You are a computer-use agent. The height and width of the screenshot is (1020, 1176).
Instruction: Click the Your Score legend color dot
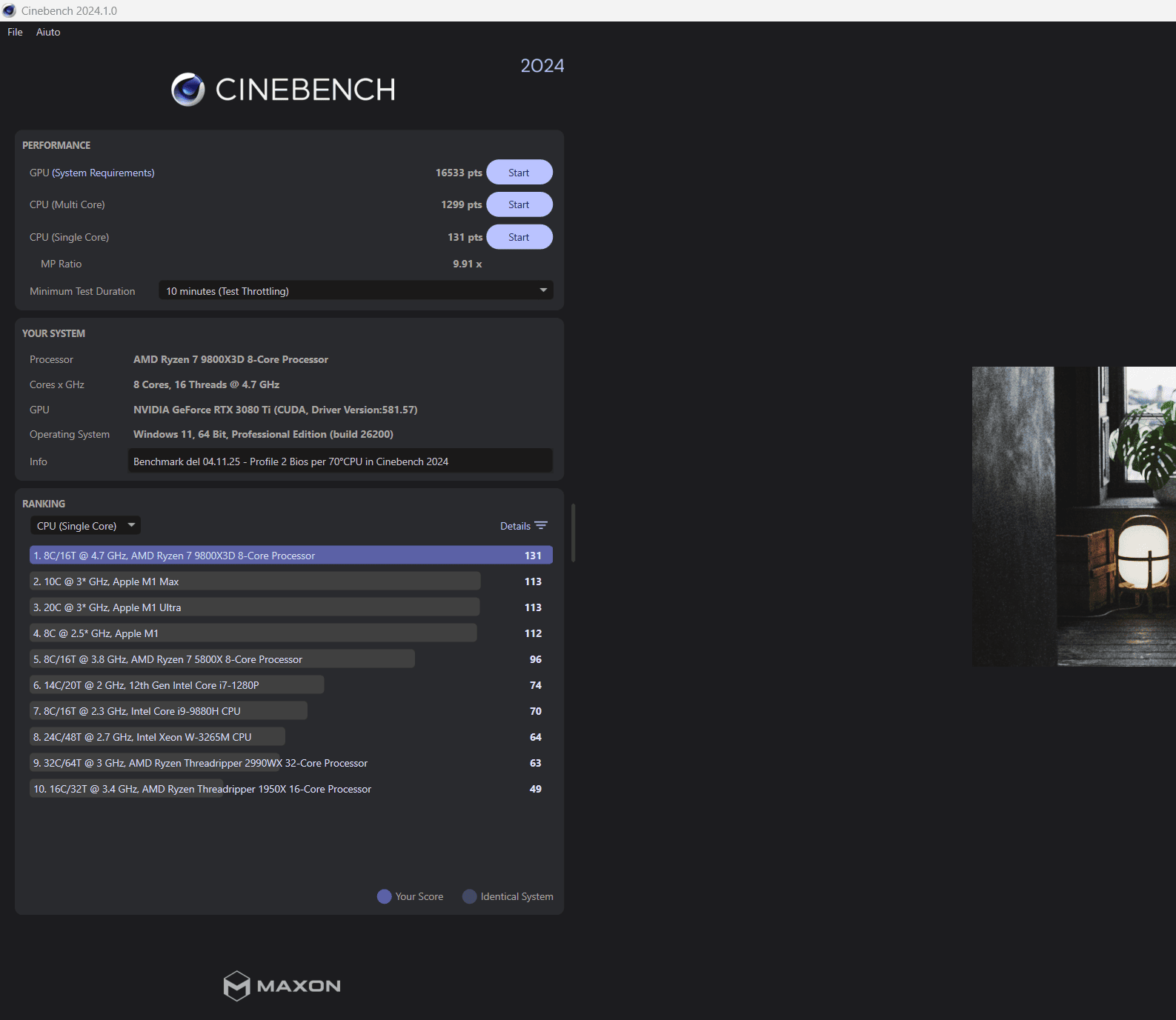tap(384, 896)
